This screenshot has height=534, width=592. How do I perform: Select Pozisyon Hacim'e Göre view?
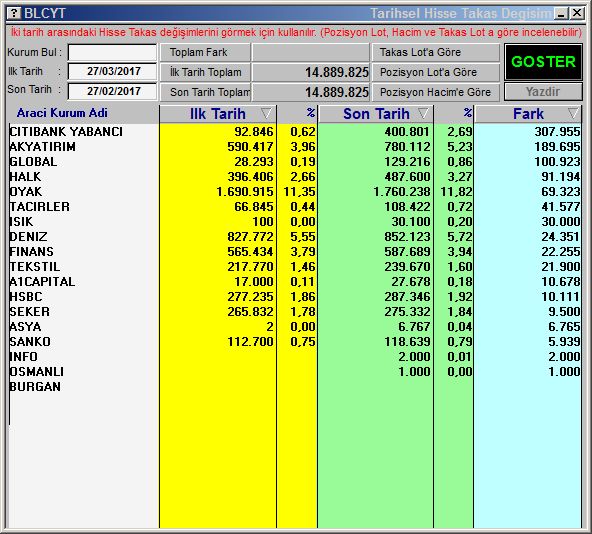click(436, 92)
